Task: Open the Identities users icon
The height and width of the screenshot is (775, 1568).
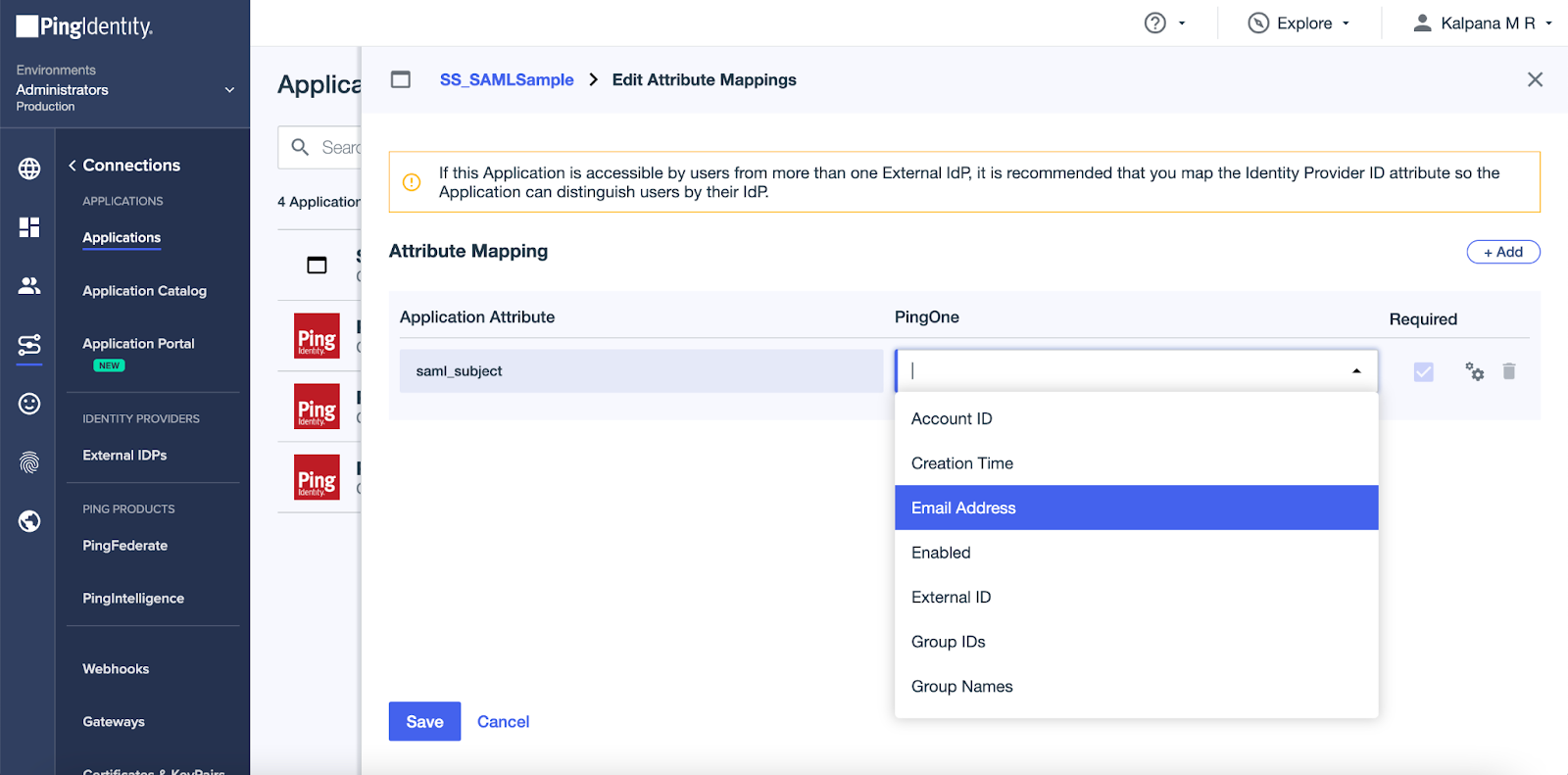Action: pyautogui.click(x=29, y=285)
